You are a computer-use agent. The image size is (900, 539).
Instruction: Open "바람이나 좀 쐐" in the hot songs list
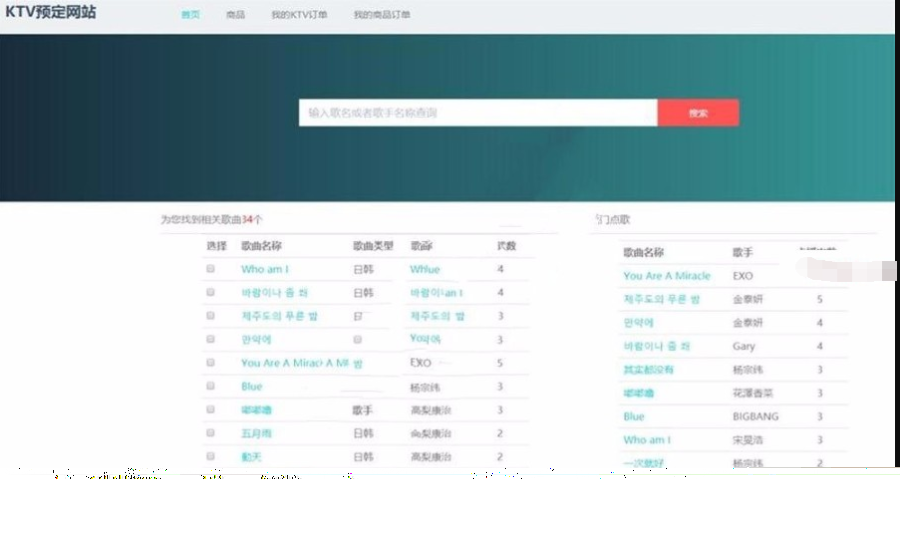[x=657, y=346]
